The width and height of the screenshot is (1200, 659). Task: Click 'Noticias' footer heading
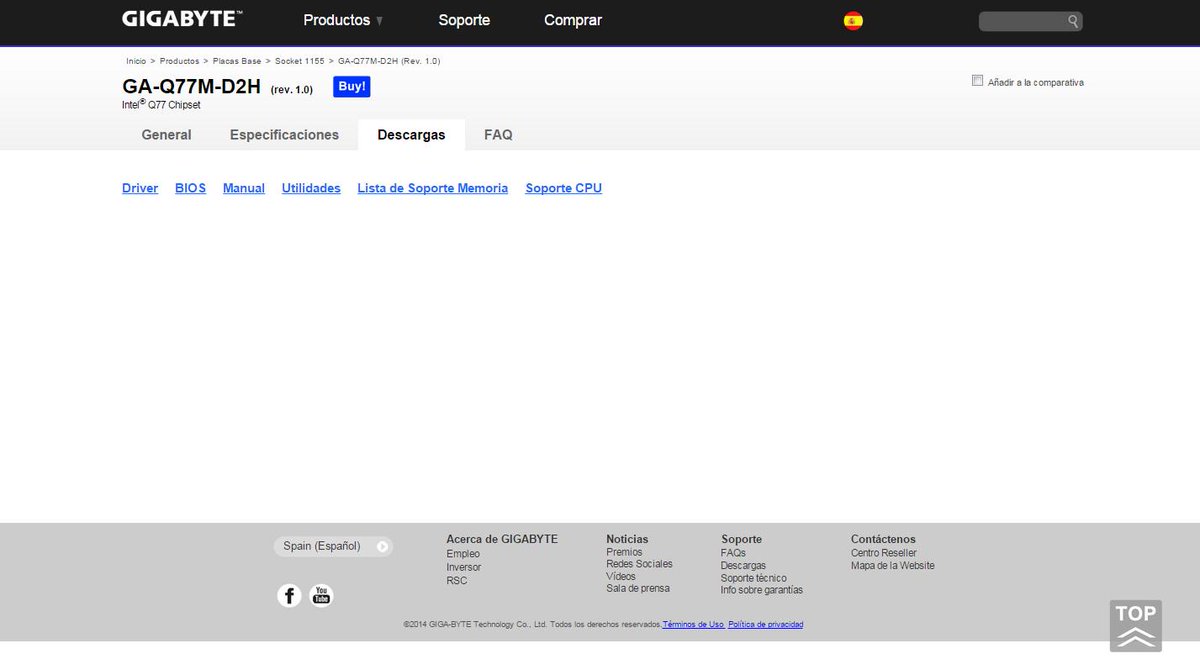[627, 539]
